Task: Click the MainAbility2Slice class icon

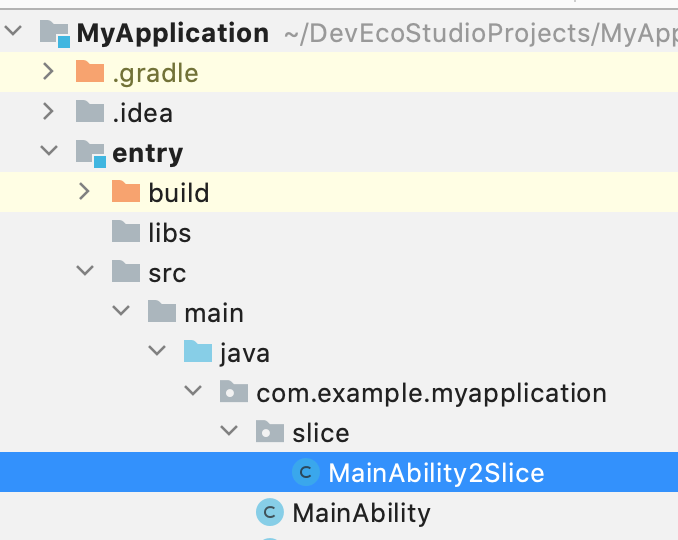Action: pos(305,472)
